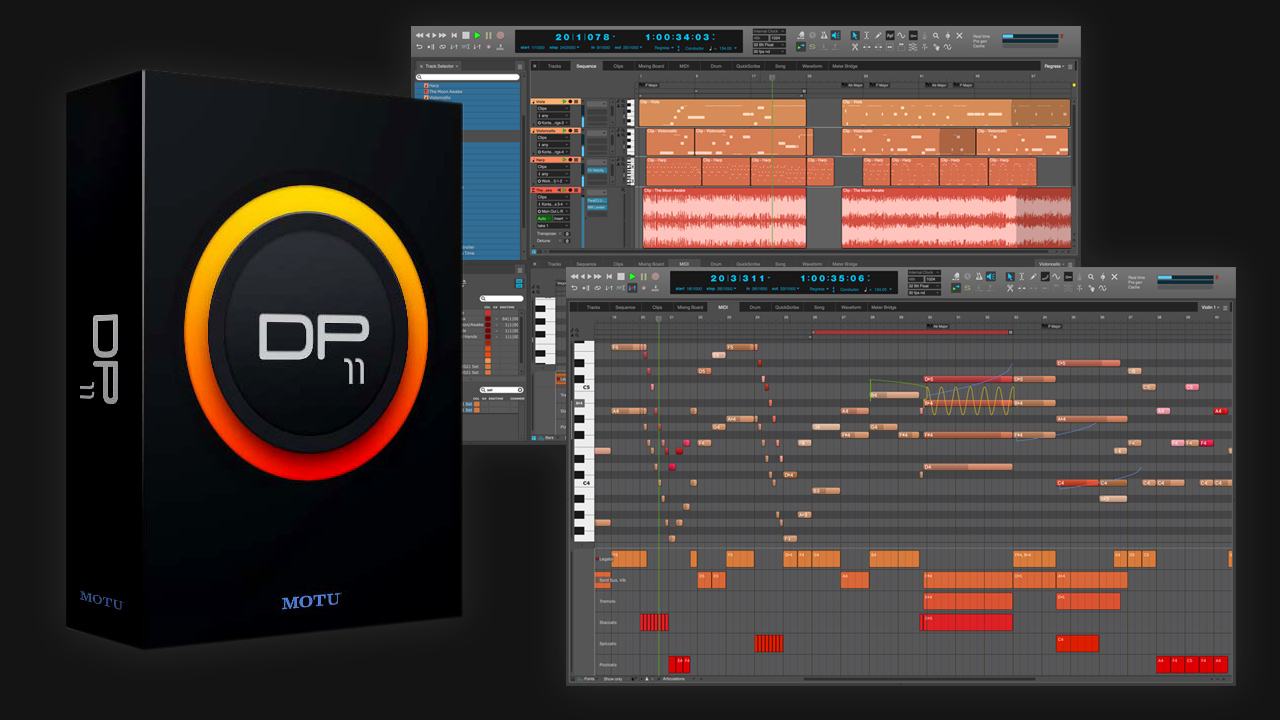Click the Record button in top transport
Viewport: 1280px width, 720px height.
point(501,35)
